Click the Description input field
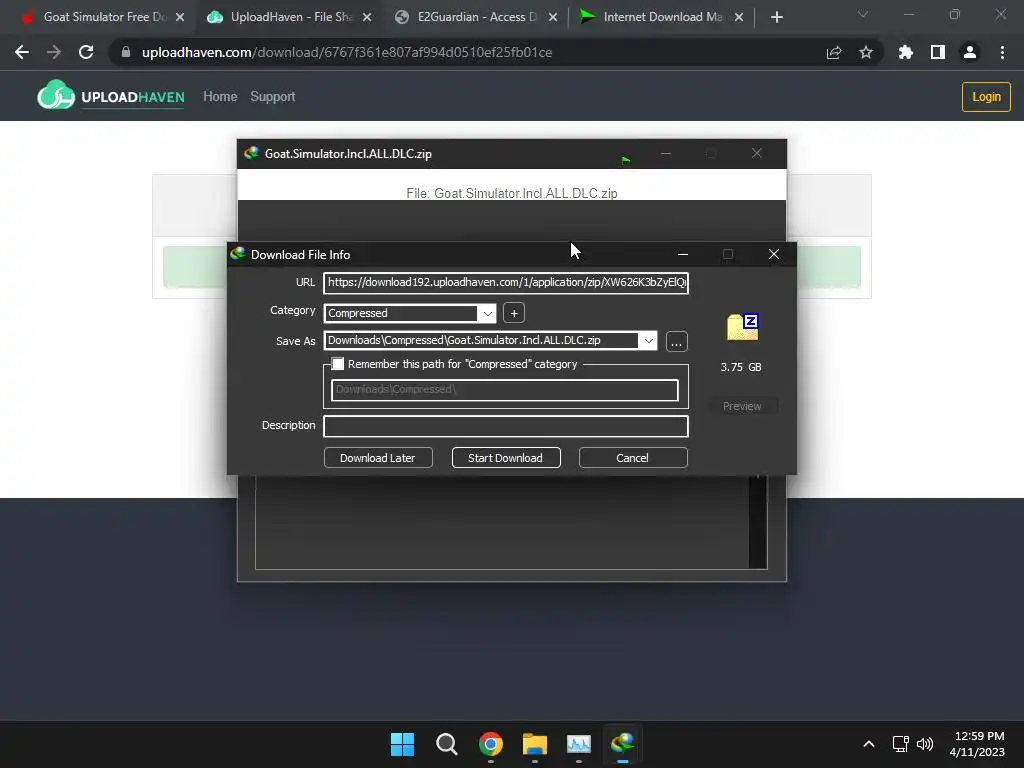The image size is (1024, 768). [x=506, y=426]
